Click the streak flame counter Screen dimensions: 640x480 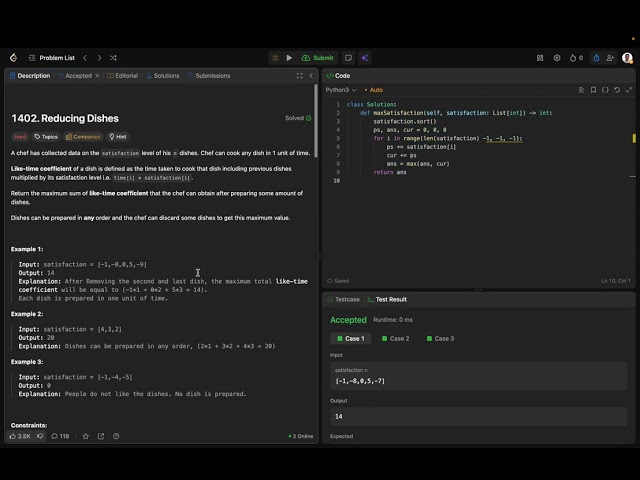576,58
